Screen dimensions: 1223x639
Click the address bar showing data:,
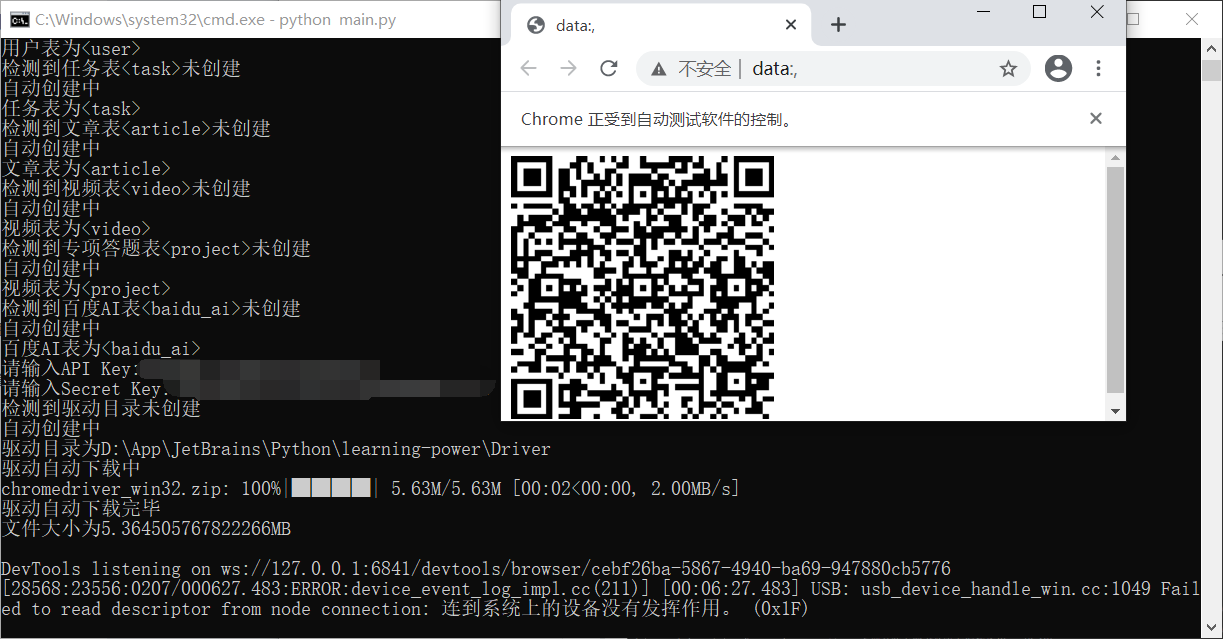[x=833, y=68]
